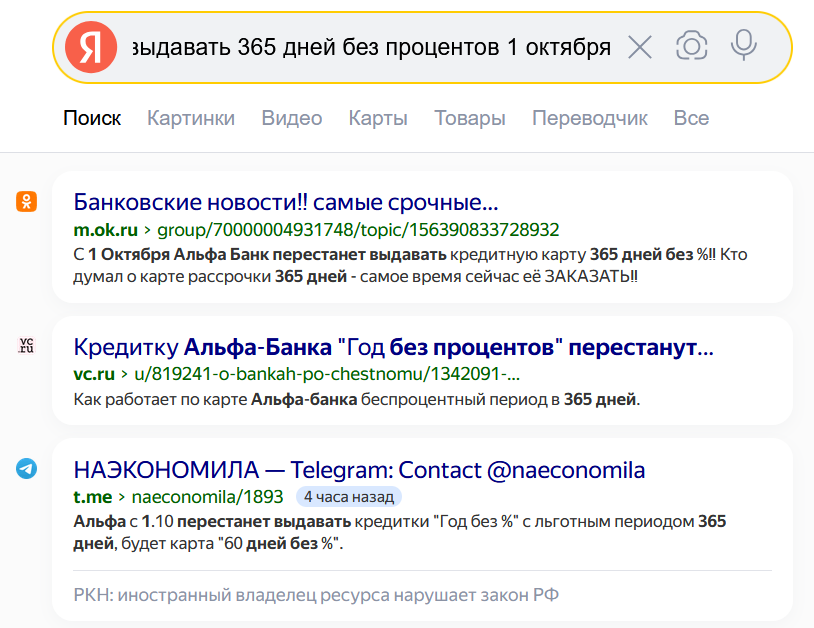The height and width of the screenshot is (628, 814).
Task: Open naeconomila/1893 path link
Action: click(208, 497)
